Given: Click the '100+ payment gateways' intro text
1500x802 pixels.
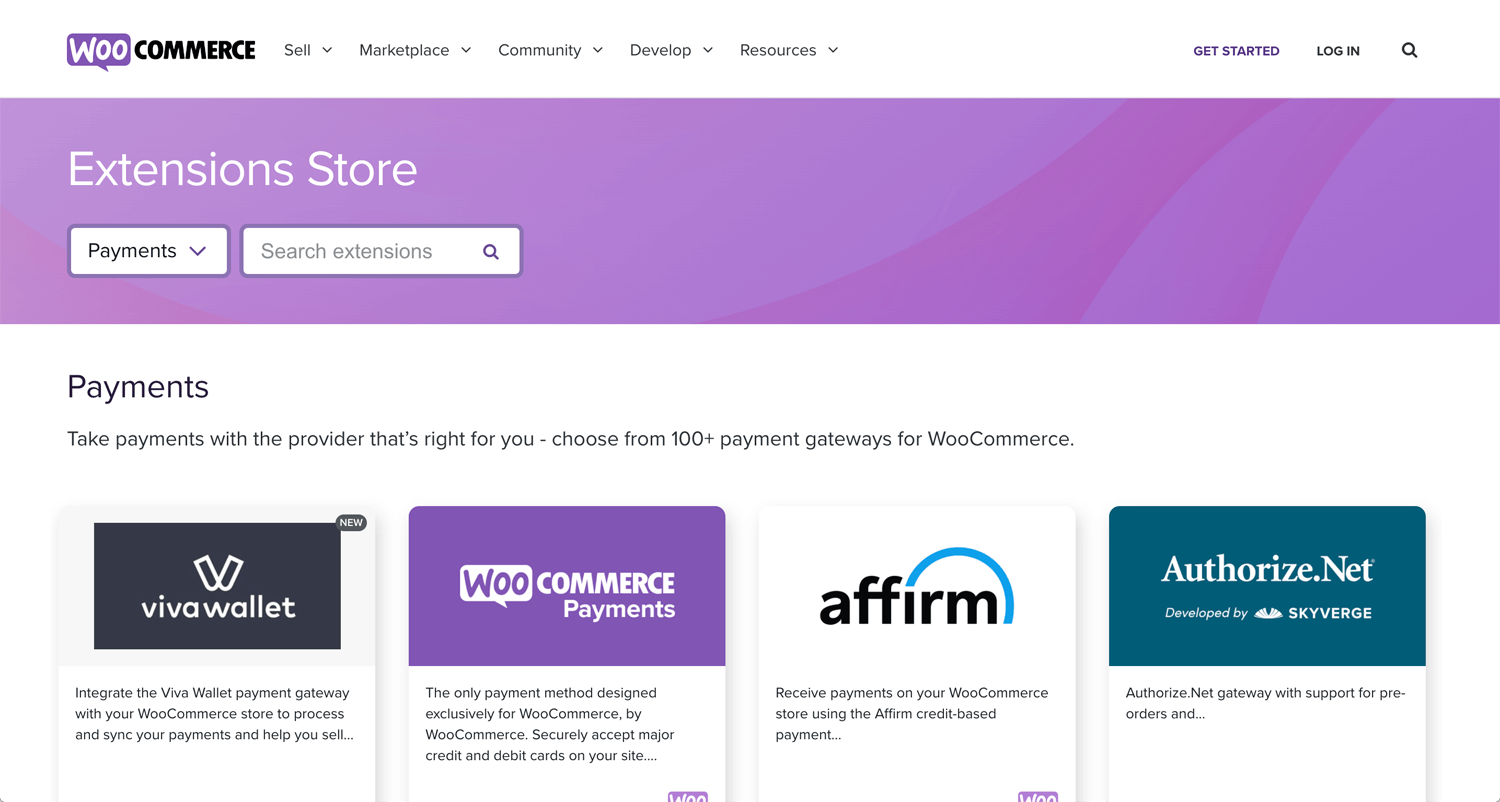Looking at the screenshot, I should 571,439.
